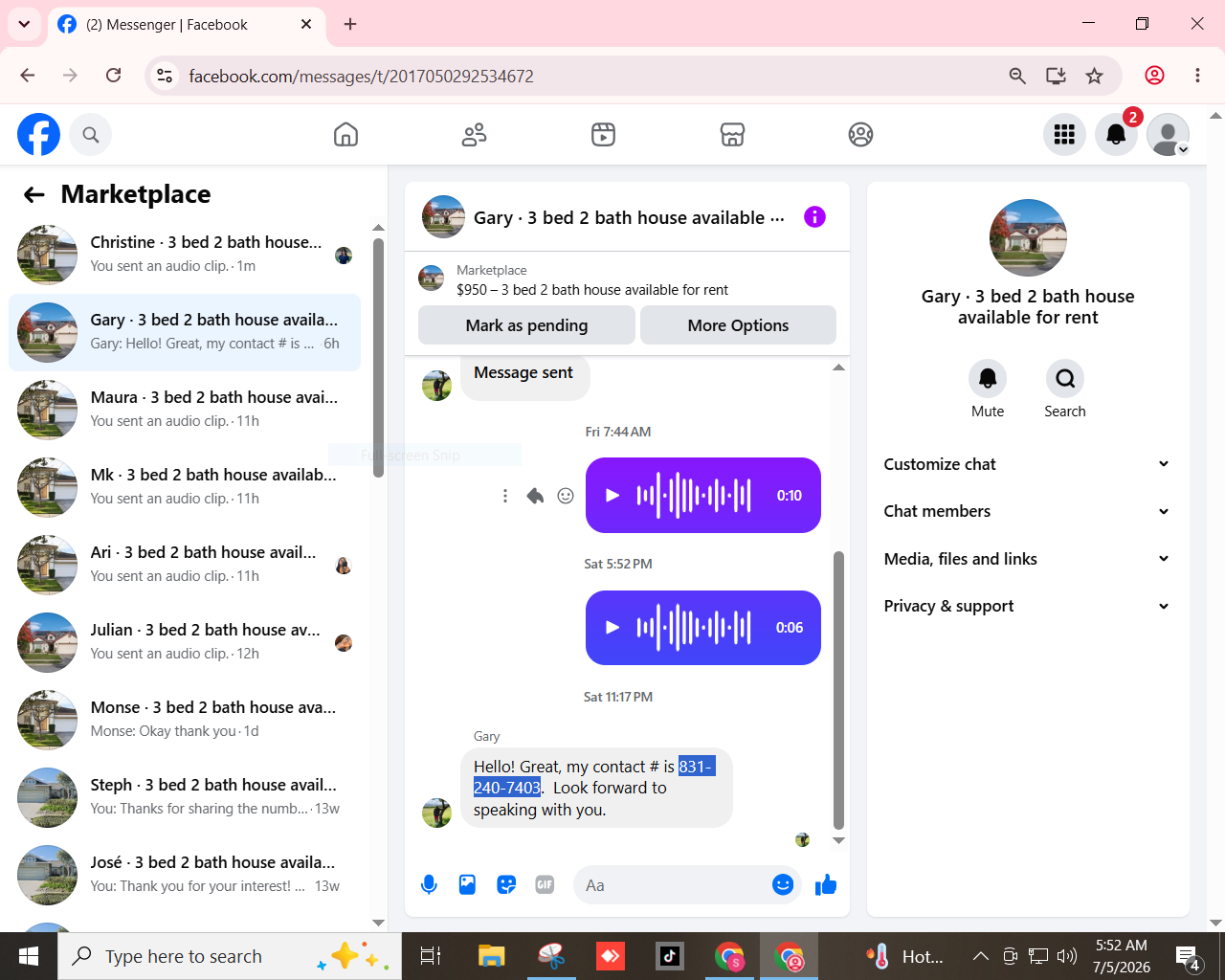Image resolution: width=1225 pixels, height=980 pixels.
Task: Open Julian conversation
Action: coord(184,642)
